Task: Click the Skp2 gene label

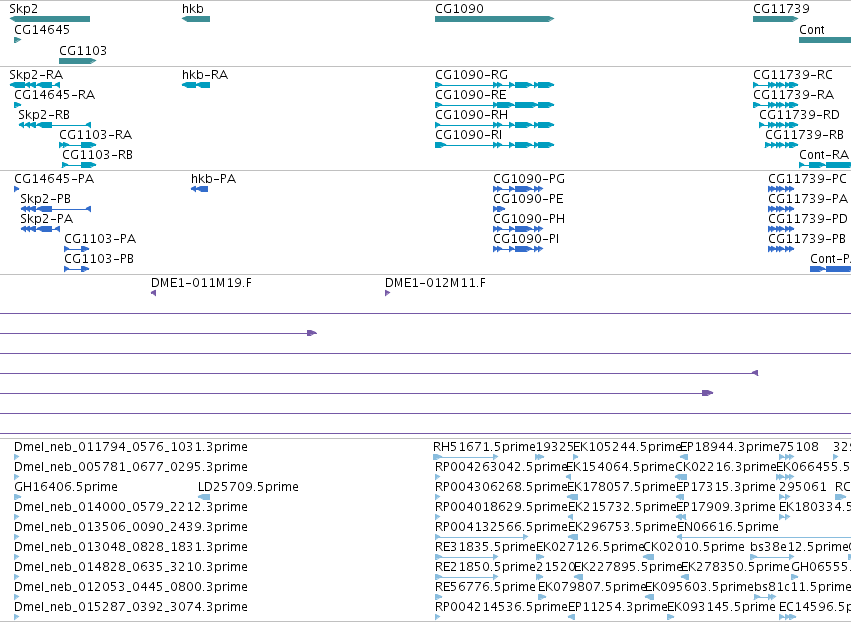Action: [x=23, y=9]
